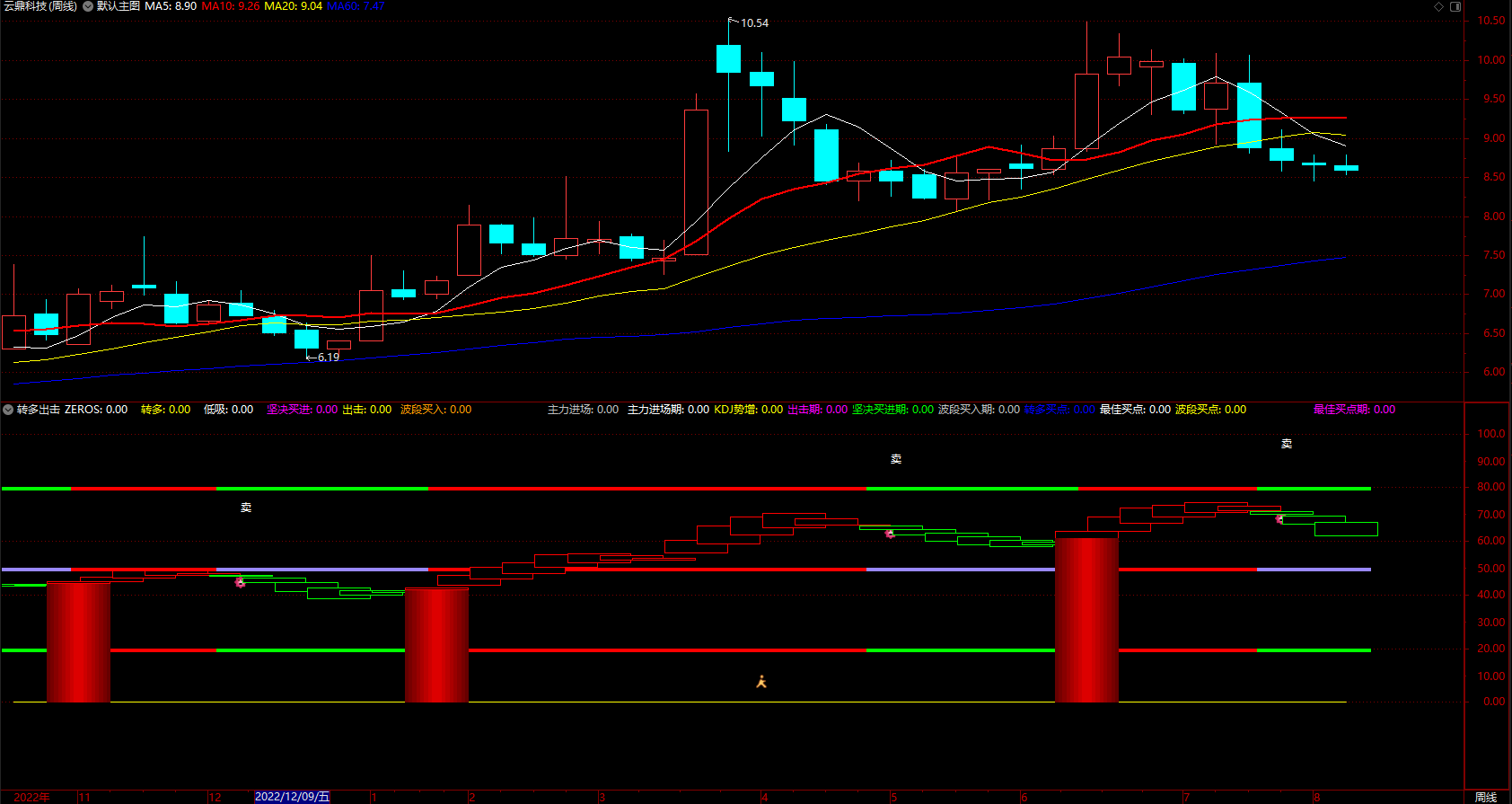Click the 卖 sell marker near 70 level

click(246, 508)
